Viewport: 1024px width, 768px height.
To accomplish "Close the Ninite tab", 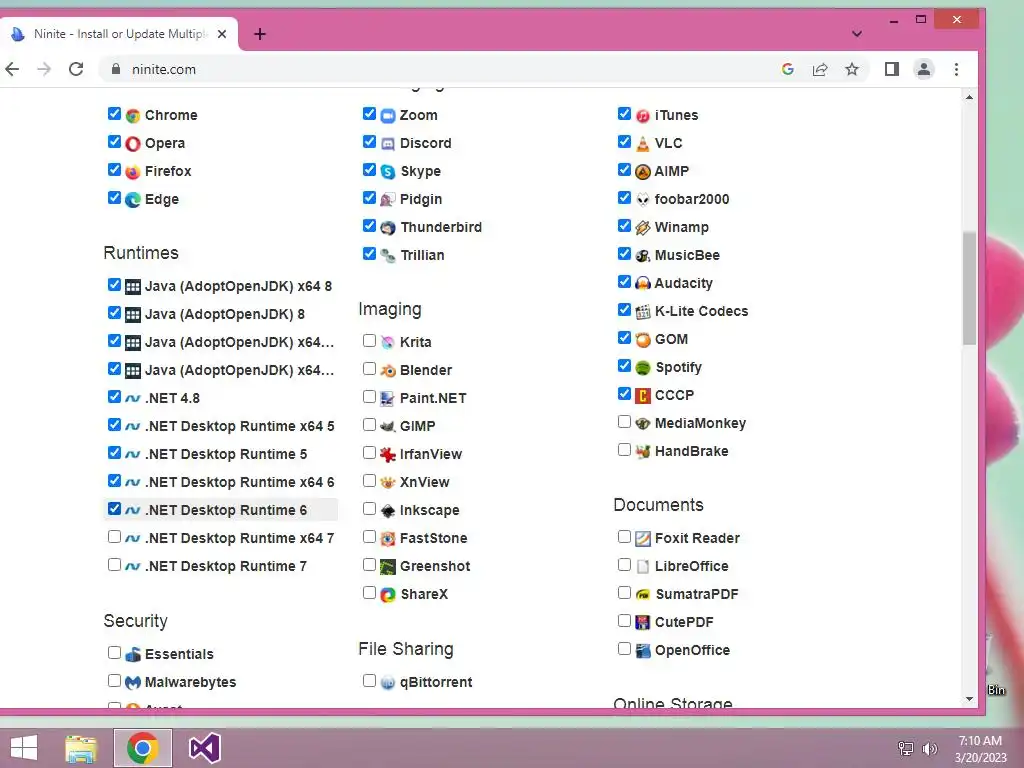I will (222, 34).
